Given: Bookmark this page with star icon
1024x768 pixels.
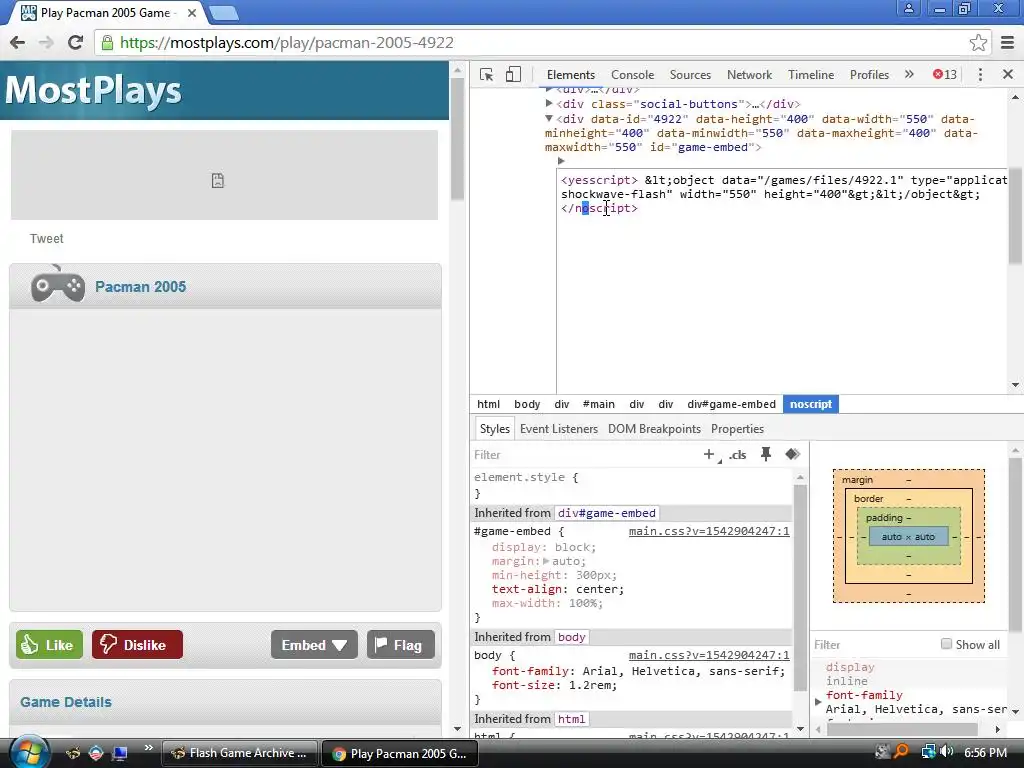Looking at the screenshot, I should tap(978, 42).
